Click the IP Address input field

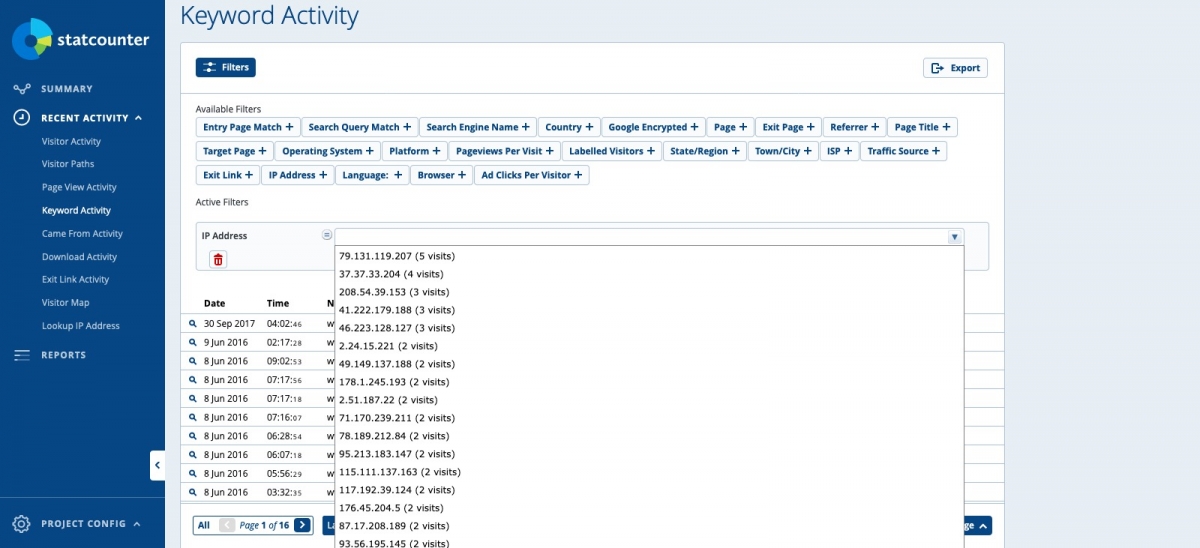pos(641,237)
